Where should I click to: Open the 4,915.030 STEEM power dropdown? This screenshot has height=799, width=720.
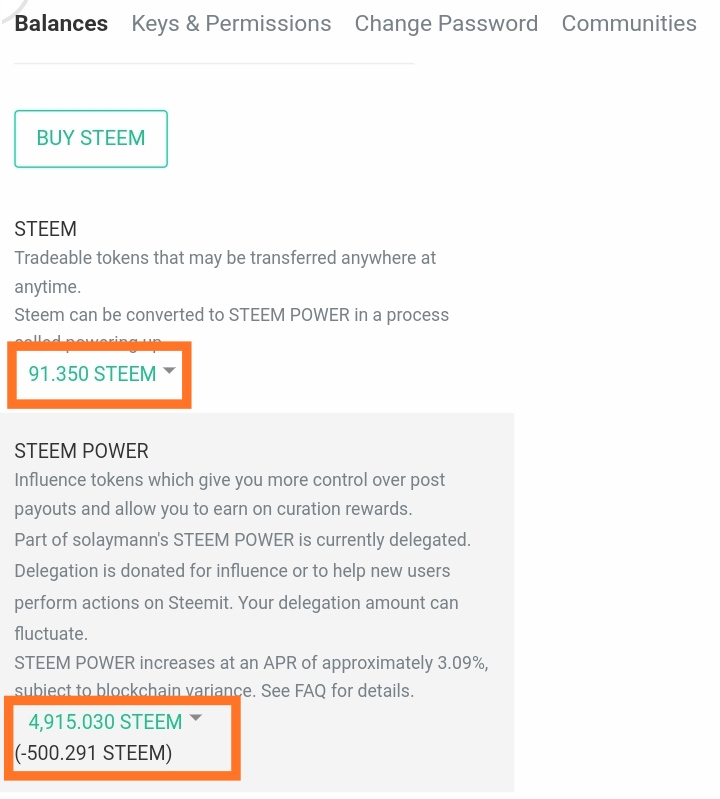[x=115, y=722]
